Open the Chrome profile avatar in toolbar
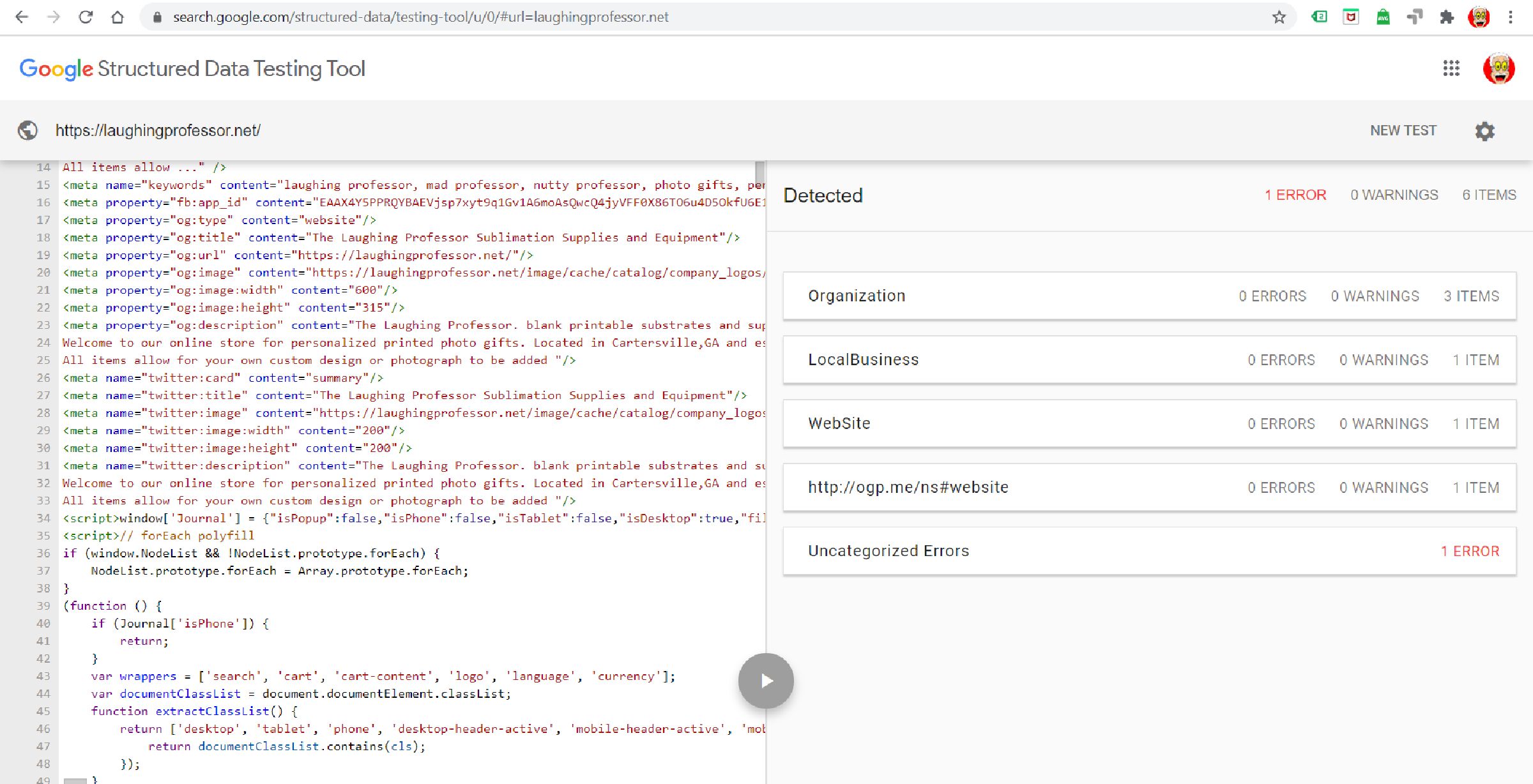This screenshot has height=784, width=1533. pos(1479,17)
